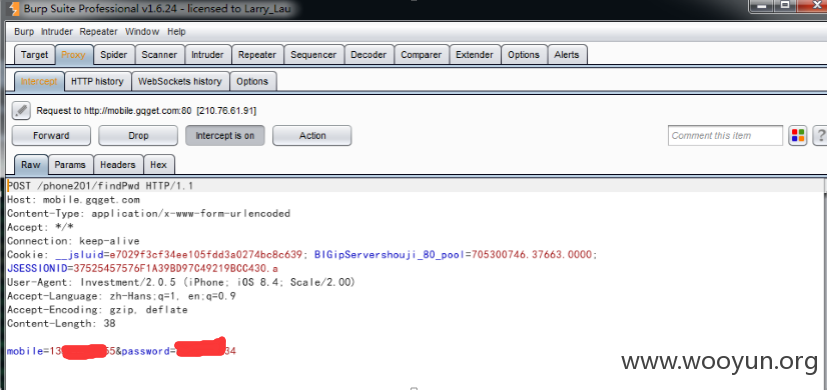
Task: Click the help question mark icon
Action: click(821, 136)
